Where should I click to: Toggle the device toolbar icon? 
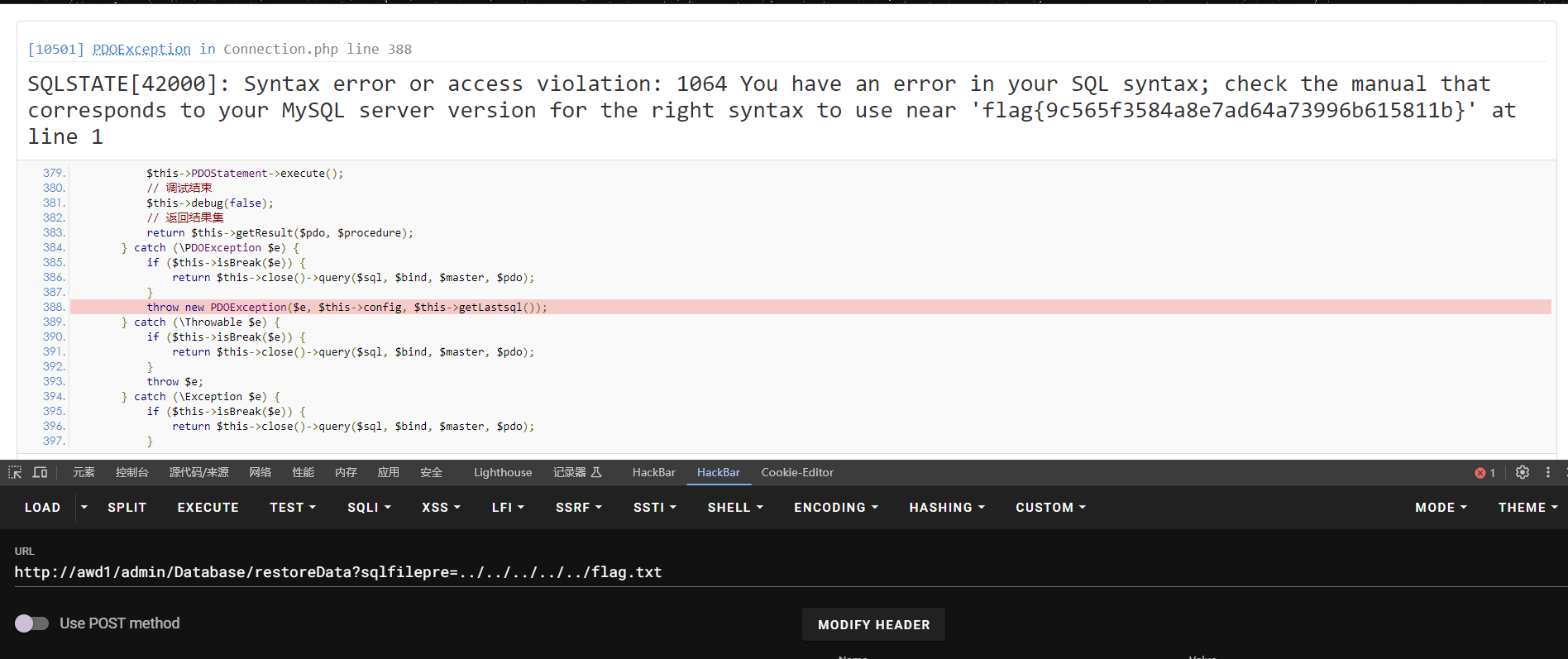click(x=40, y=472)
